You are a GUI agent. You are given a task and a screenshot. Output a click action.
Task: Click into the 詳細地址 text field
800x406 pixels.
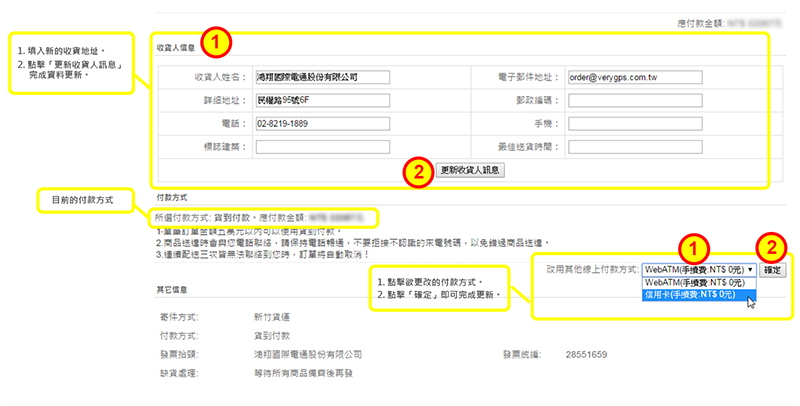point(321,100)
